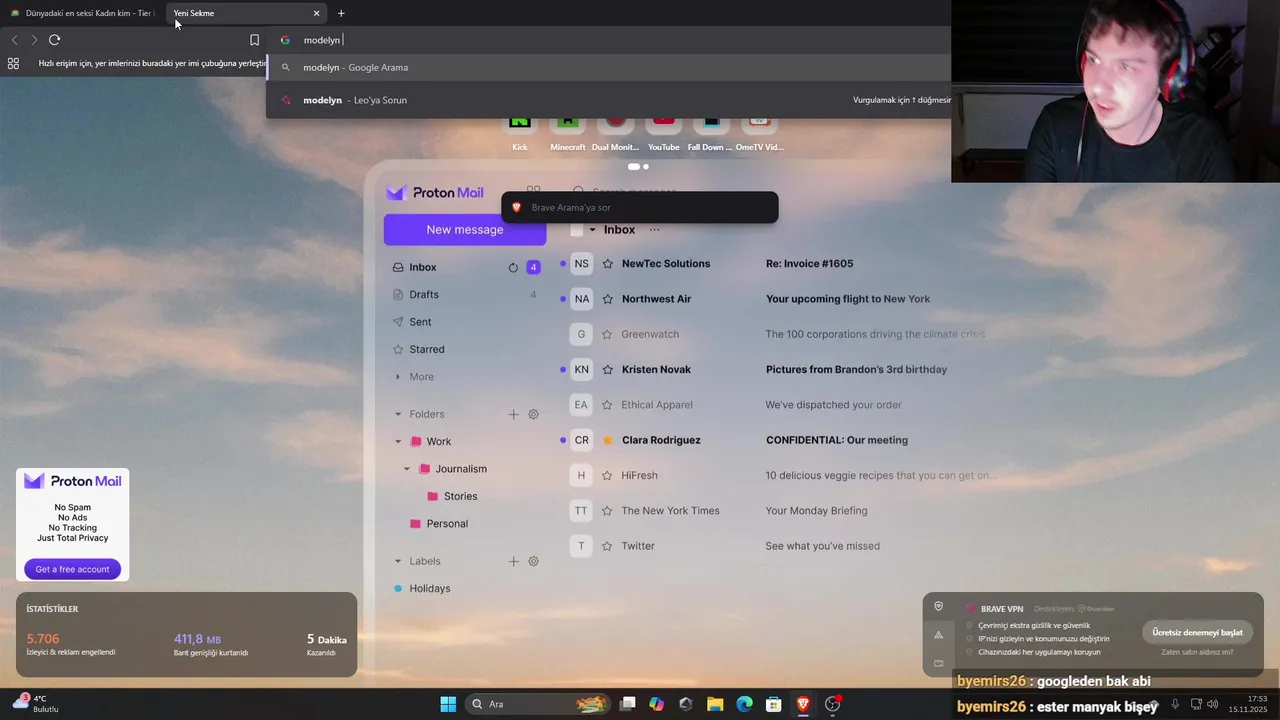Click the taskbar Ara search box

click(538, 704)
